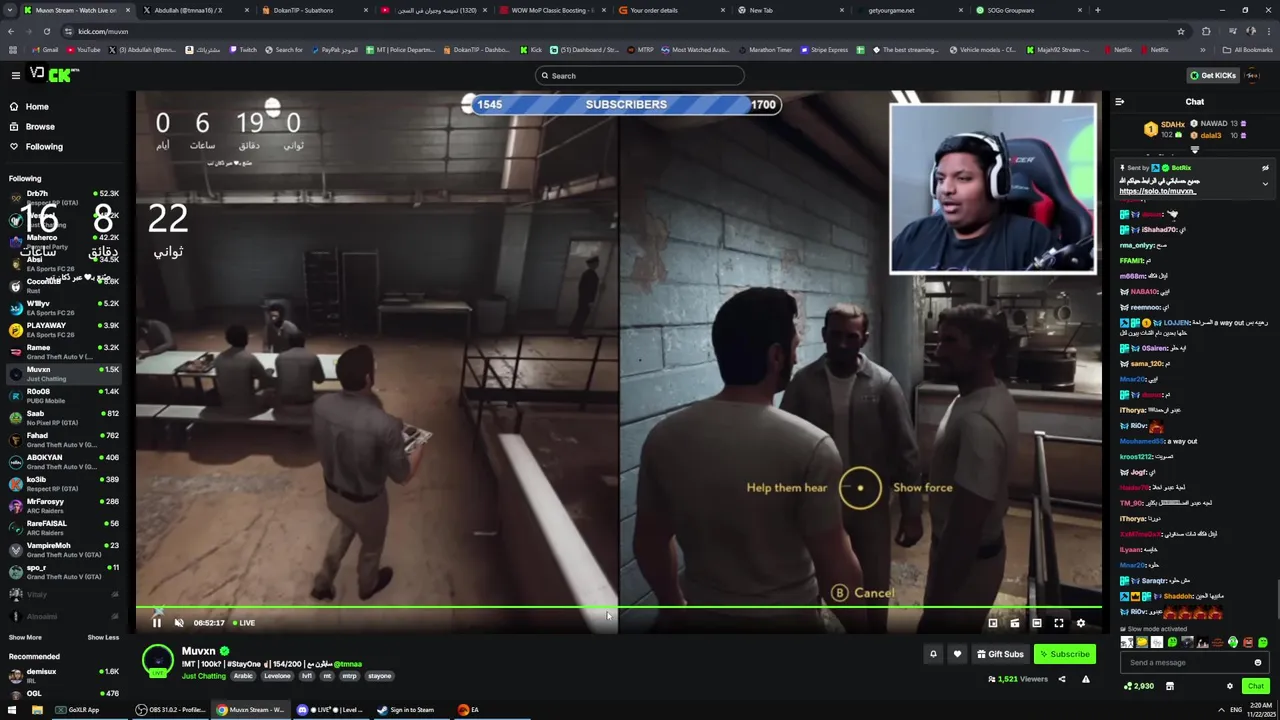Open PLAYAWAY channel in sidebar
This screenshot has width=1280, height=720.
tap(63, 330)
